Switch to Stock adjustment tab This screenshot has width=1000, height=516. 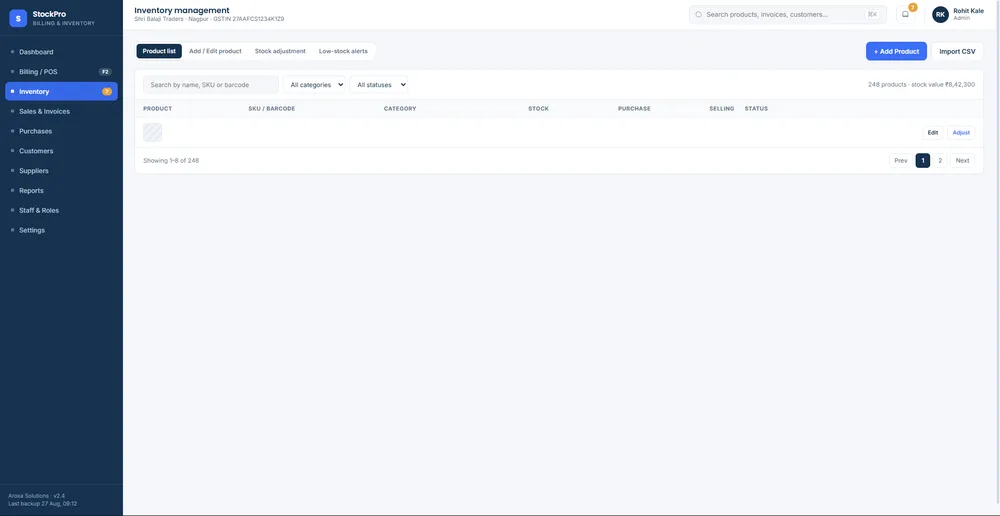point(280,51)
